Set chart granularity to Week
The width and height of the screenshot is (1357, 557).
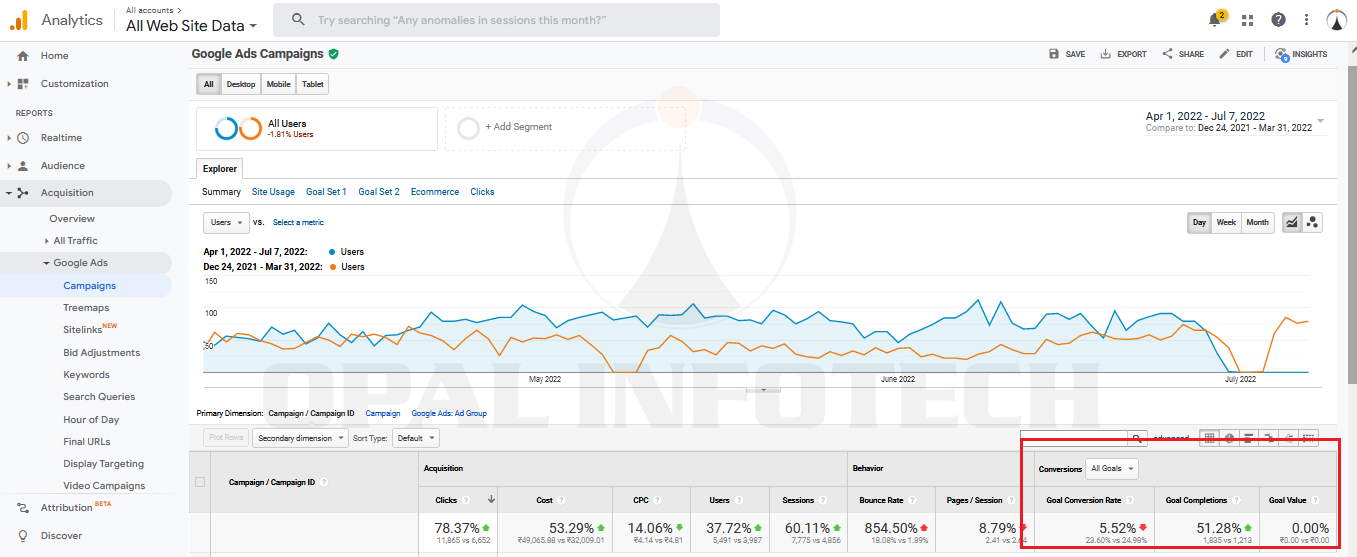1226,223
